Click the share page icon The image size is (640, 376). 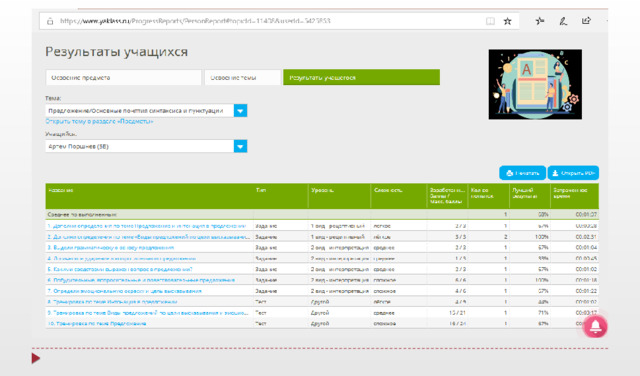click(x=586, y=21)
